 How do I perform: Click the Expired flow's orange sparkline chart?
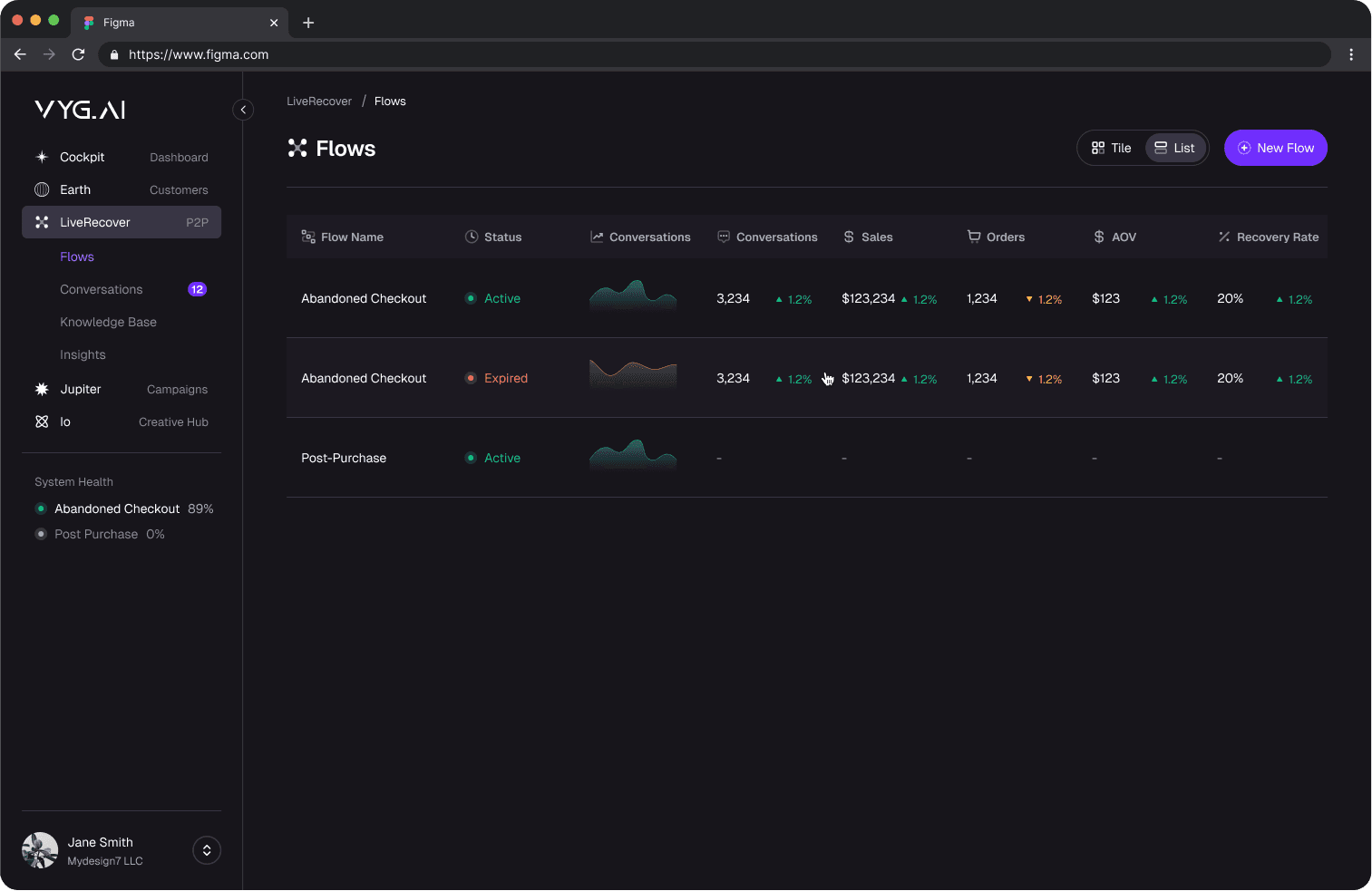tap(633, 373)
